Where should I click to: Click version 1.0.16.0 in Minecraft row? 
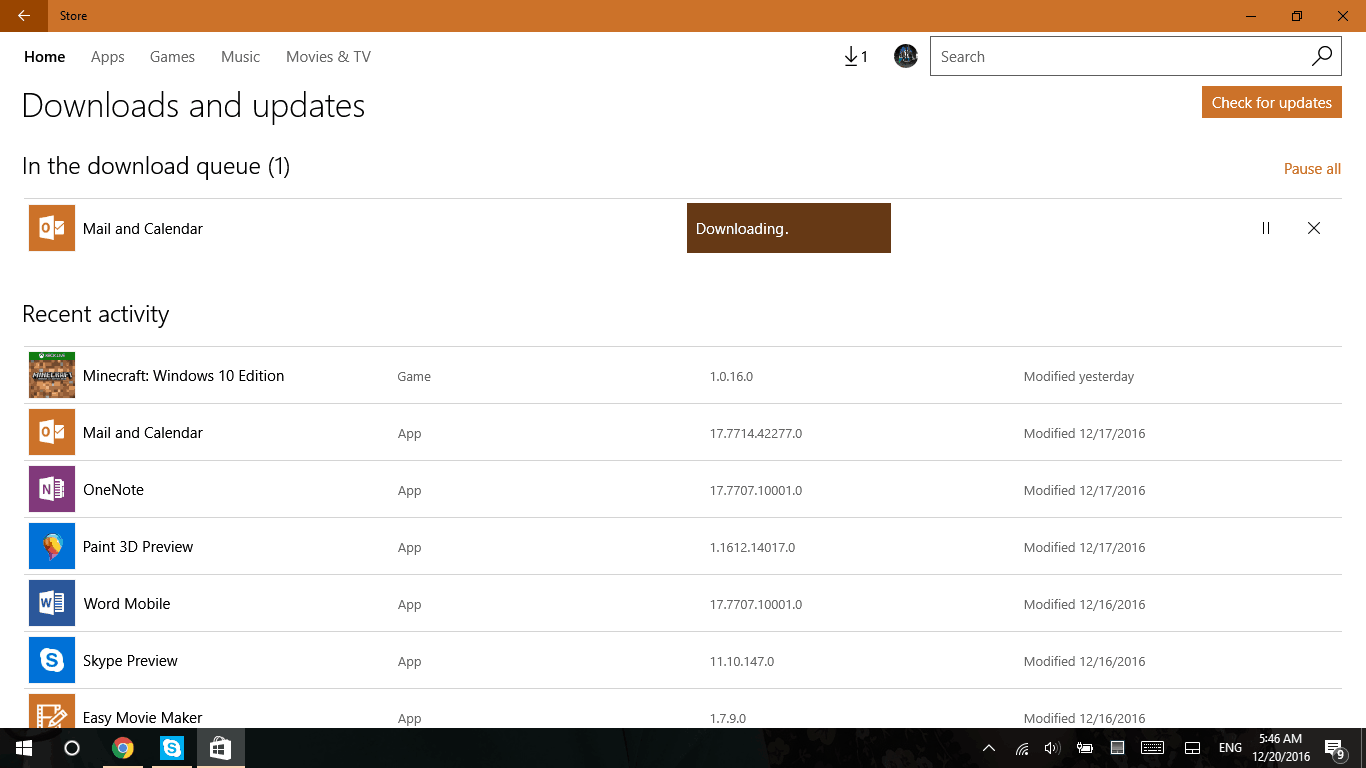coord(731,377)
